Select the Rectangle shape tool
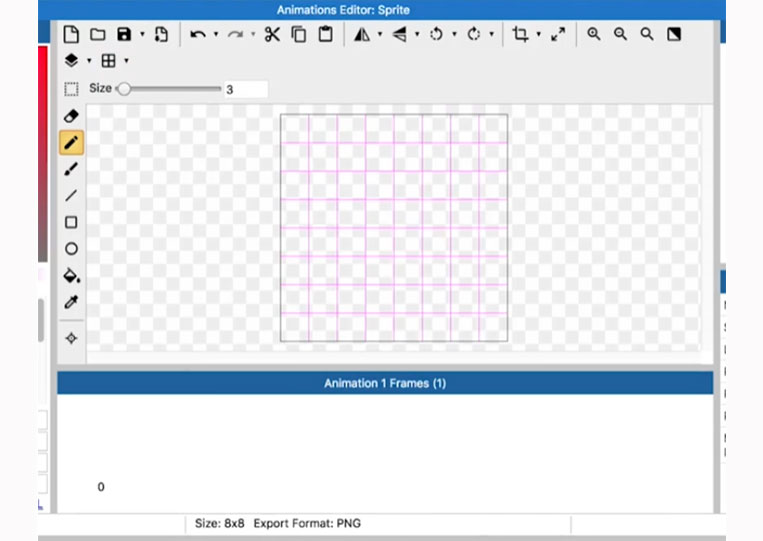 tap(71, 222)
